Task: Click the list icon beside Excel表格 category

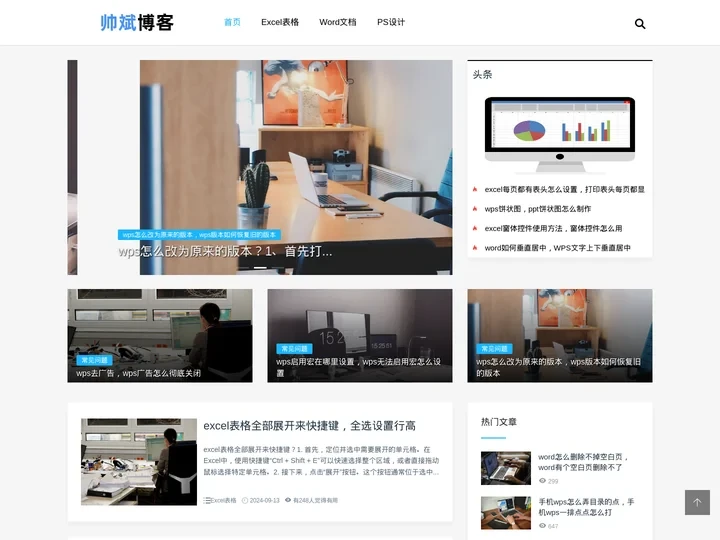Action: tap(207, 500)
